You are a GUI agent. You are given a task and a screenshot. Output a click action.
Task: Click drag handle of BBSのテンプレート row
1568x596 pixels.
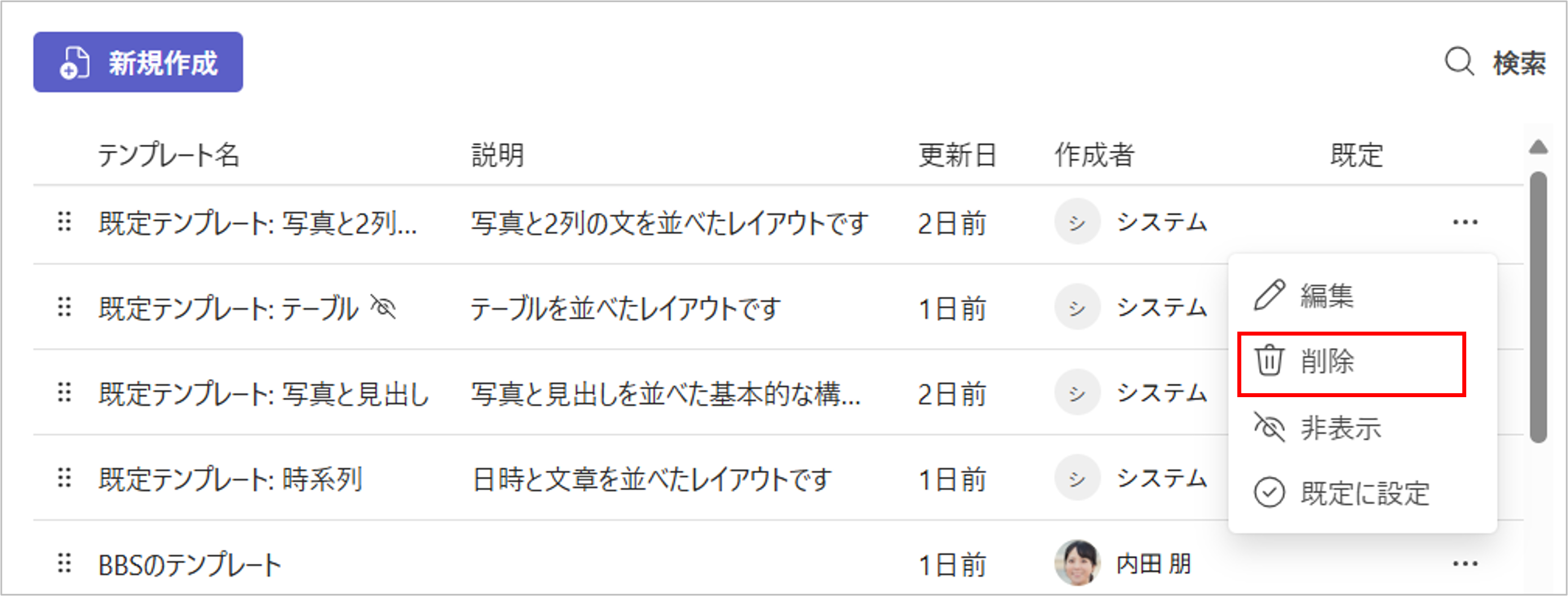point(64,563)
